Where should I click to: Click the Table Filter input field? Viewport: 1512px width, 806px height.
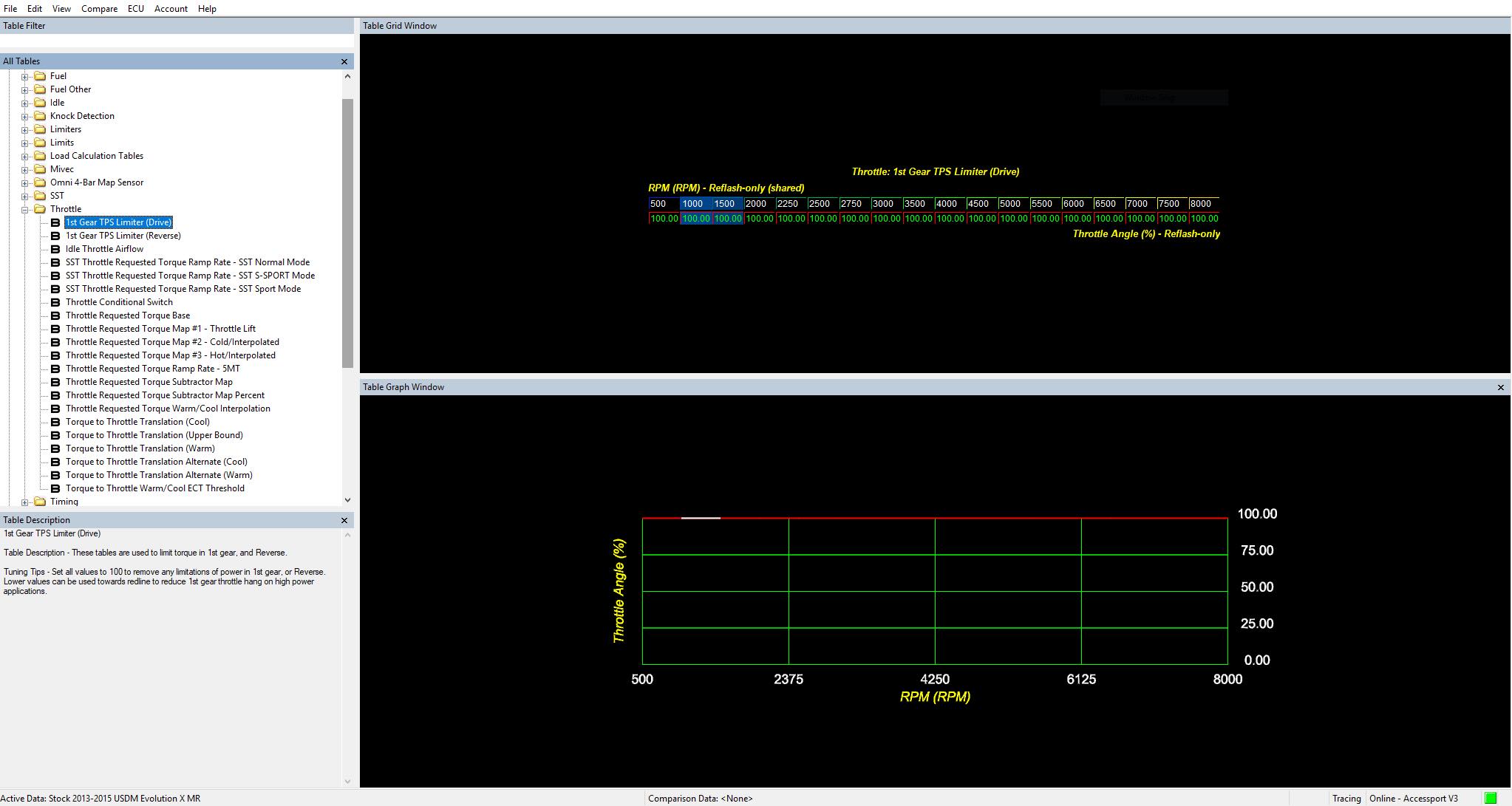[x=177, y=41]
